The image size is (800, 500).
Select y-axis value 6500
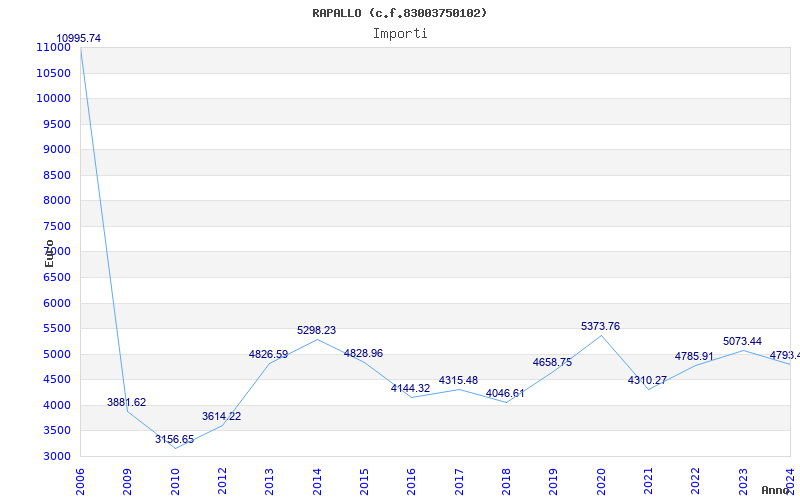[57, 277]
